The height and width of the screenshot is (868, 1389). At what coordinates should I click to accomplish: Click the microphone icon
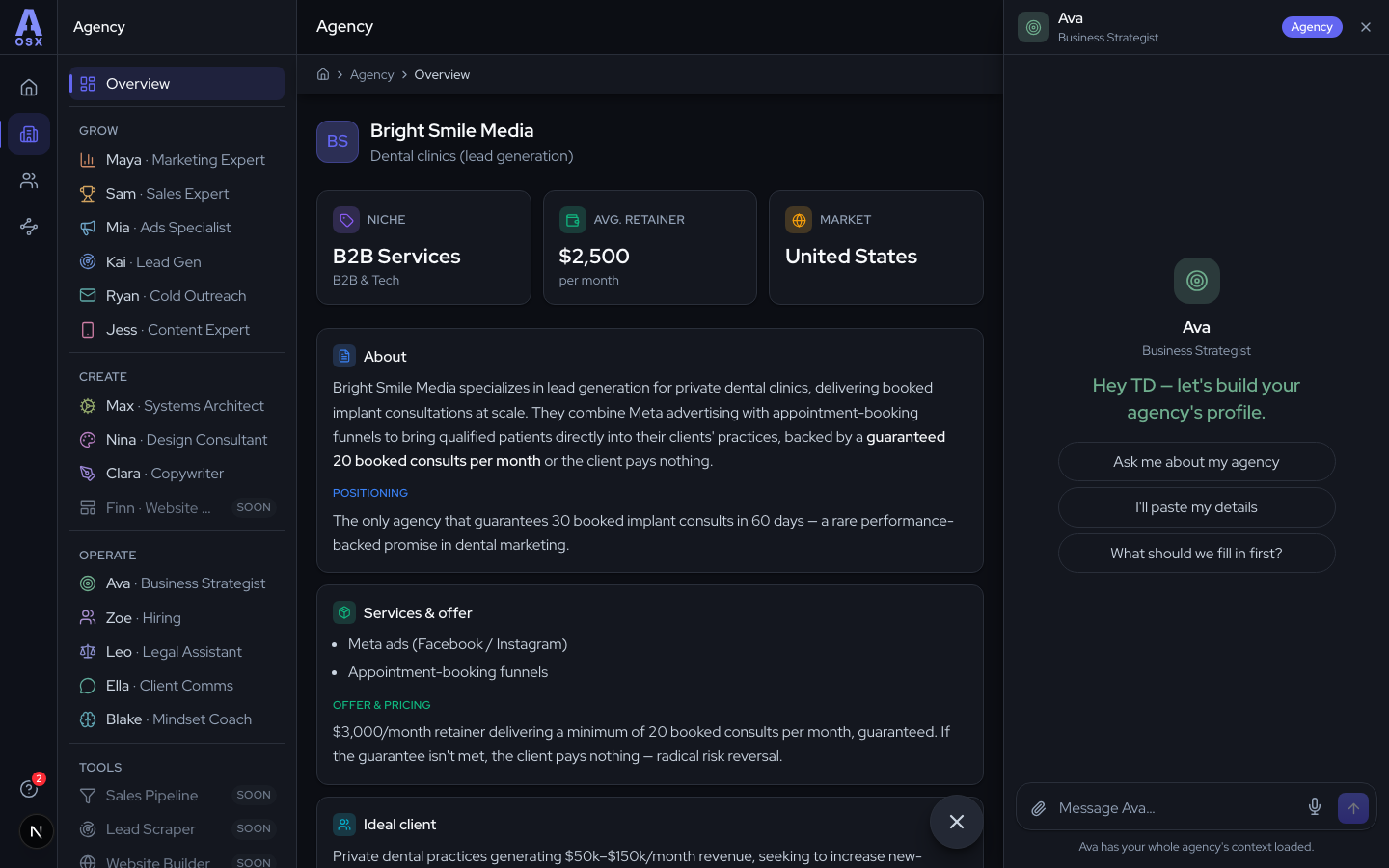point(1315,807)
